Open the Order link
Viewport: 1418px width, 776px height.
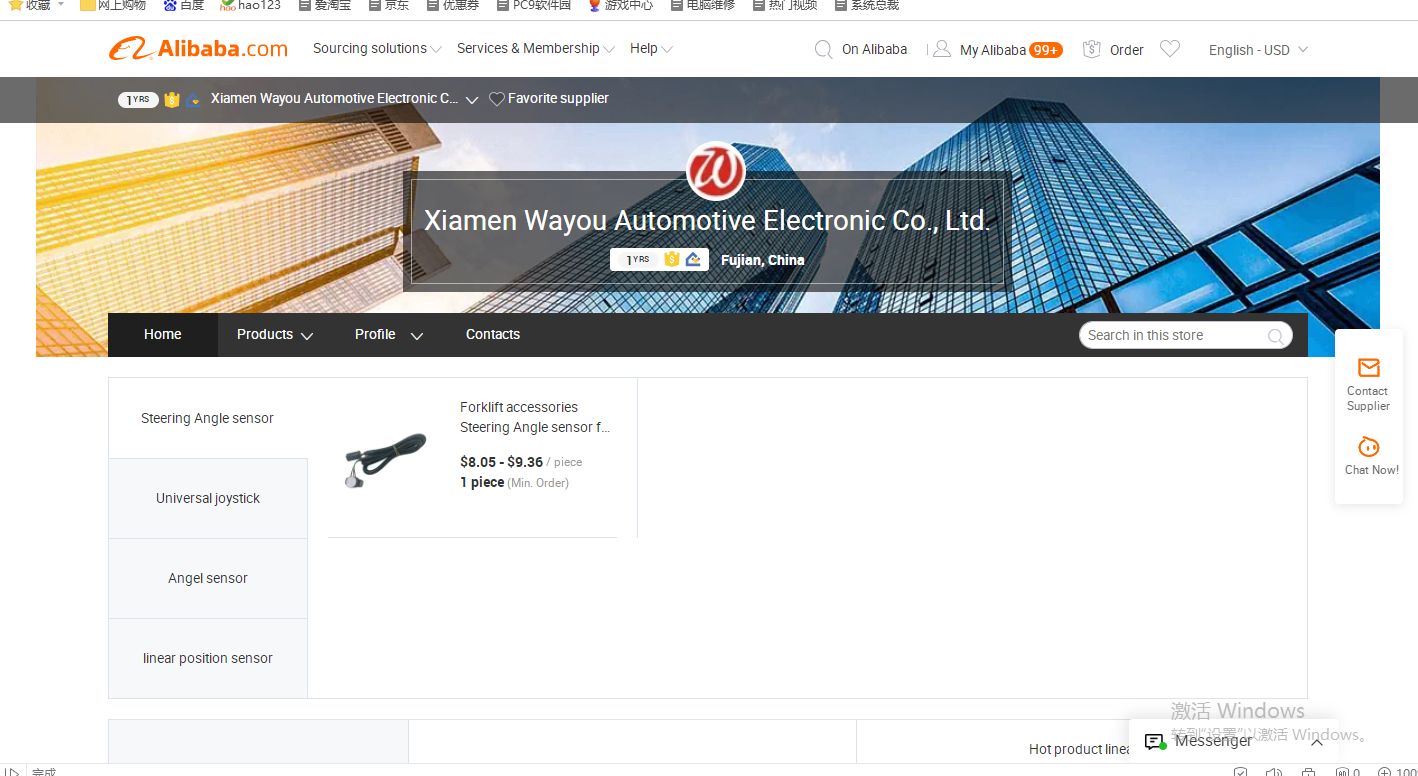[1127, 50]
